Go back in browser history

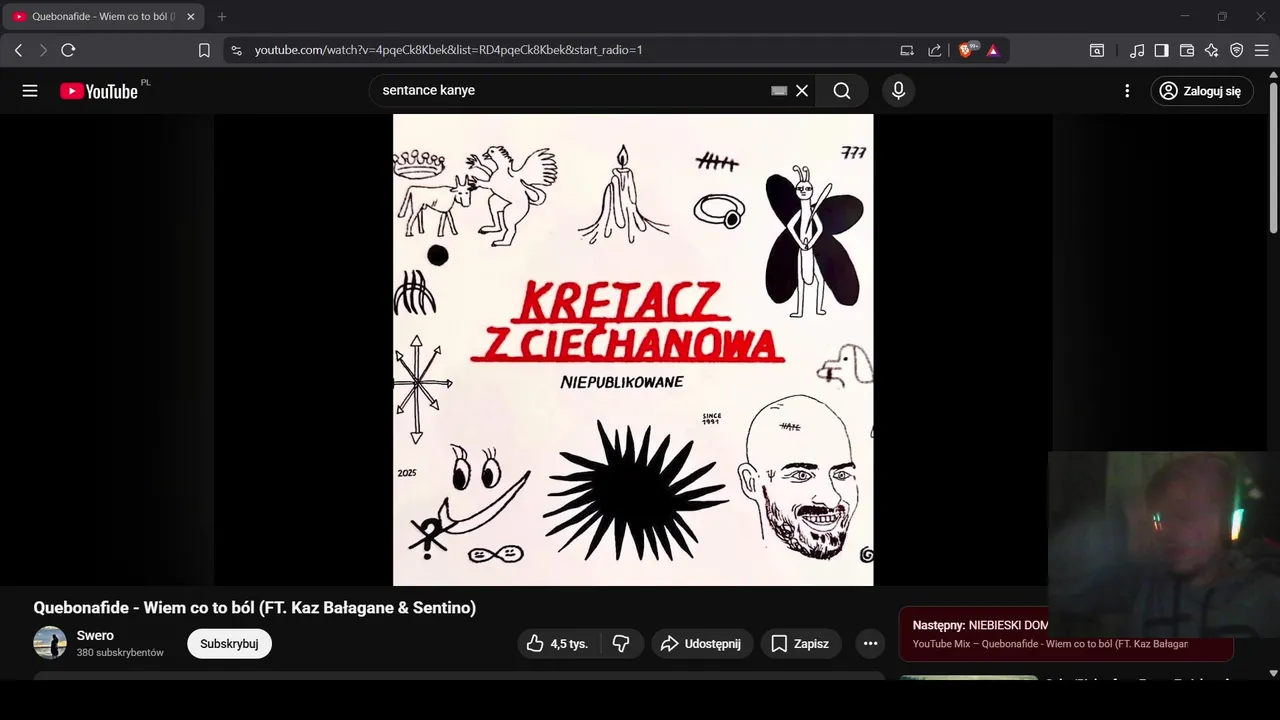[18, 50]
